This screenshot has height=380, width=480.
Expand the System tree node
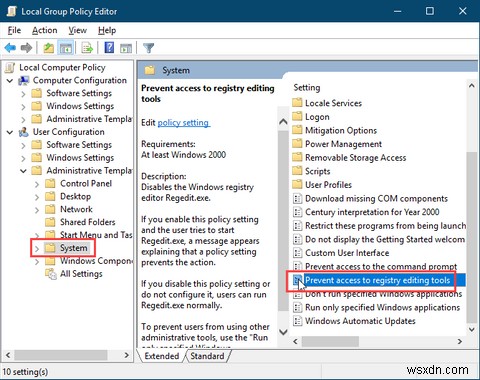click(37, 249)
